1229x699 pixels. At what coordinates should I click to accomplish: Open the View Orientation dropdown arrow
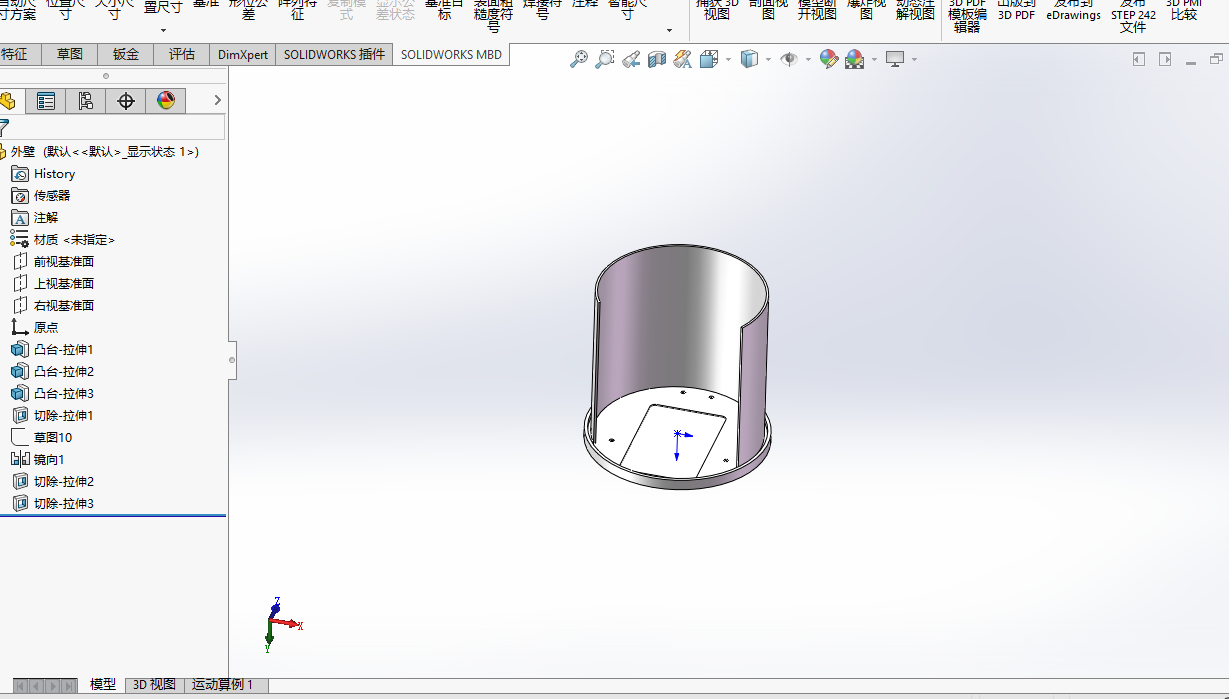coord(728,60)
